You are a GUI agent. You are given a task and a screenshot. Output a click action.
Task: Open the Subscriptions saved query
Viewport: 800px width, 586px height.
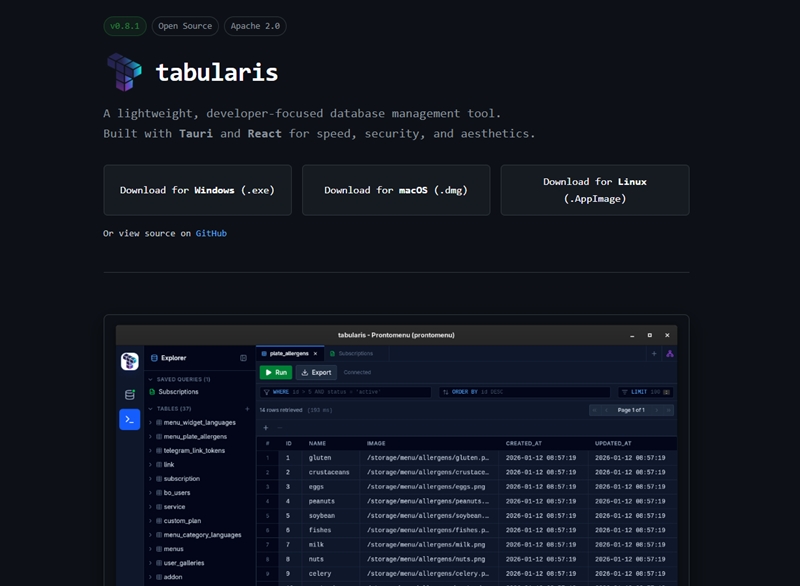pos(178,392)
